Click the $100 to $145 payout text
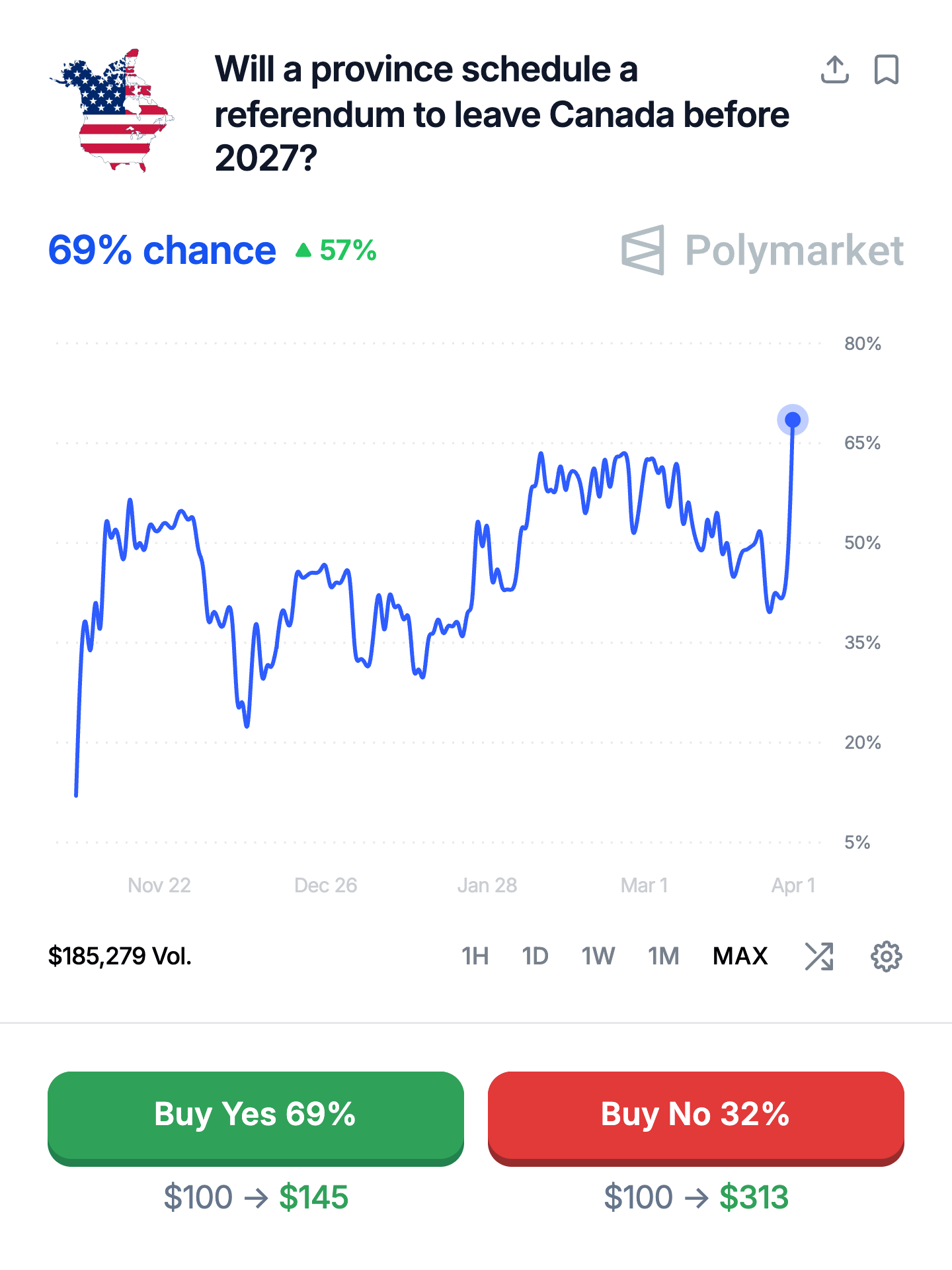This screenshot has height=1270, width=952. (256, 1197)
